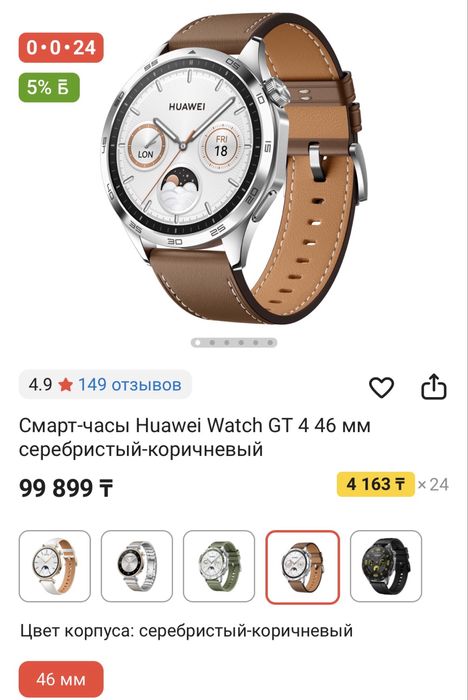The image size is (468, 700).
Task: Tap the ×24 installment months label
Action: coord(433,484)
